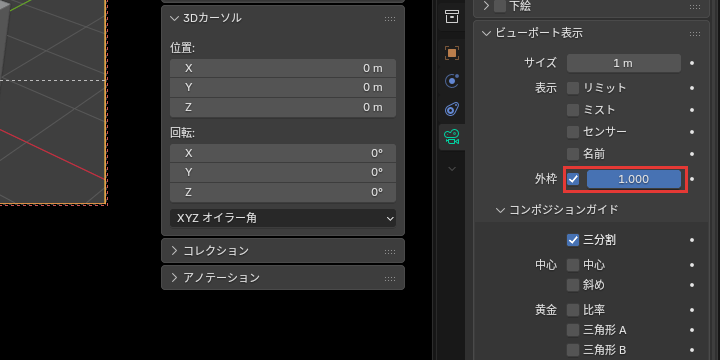Enable the リミット display checkbox
This screenshot has height=360, width=720.
point(573,88)
